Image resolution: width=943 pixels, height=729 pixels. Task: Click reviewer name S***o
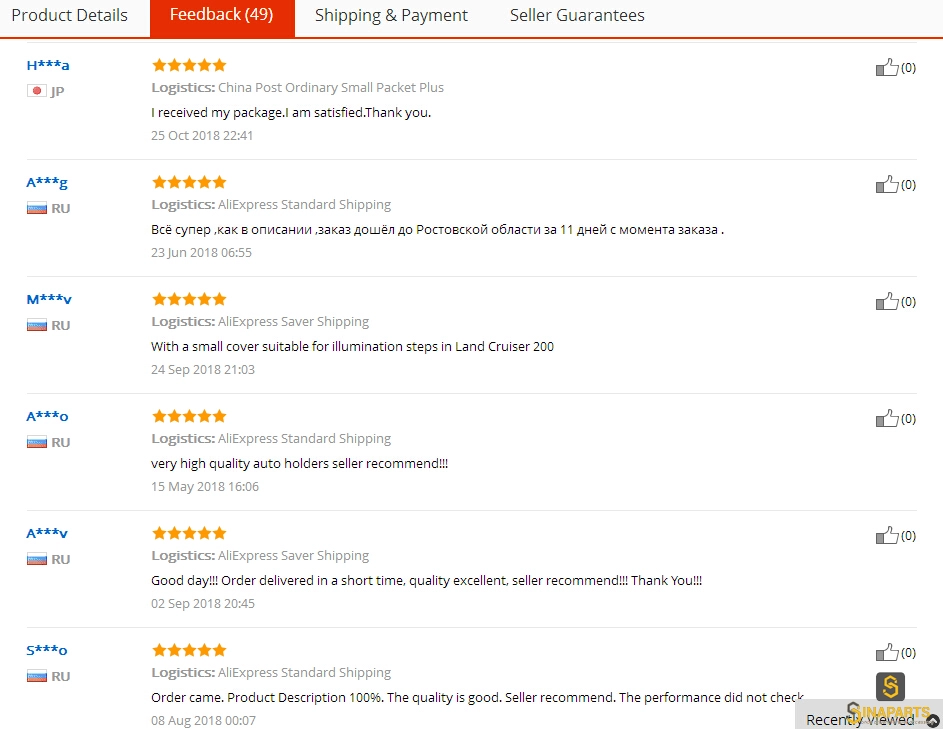(46, 650)
